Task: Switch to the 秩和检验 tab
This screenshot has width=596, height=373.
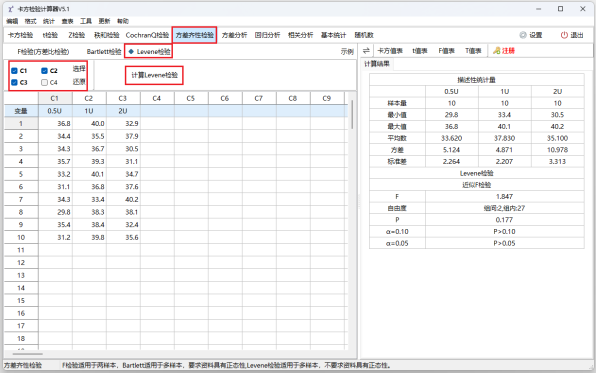Action: point(107,35)
